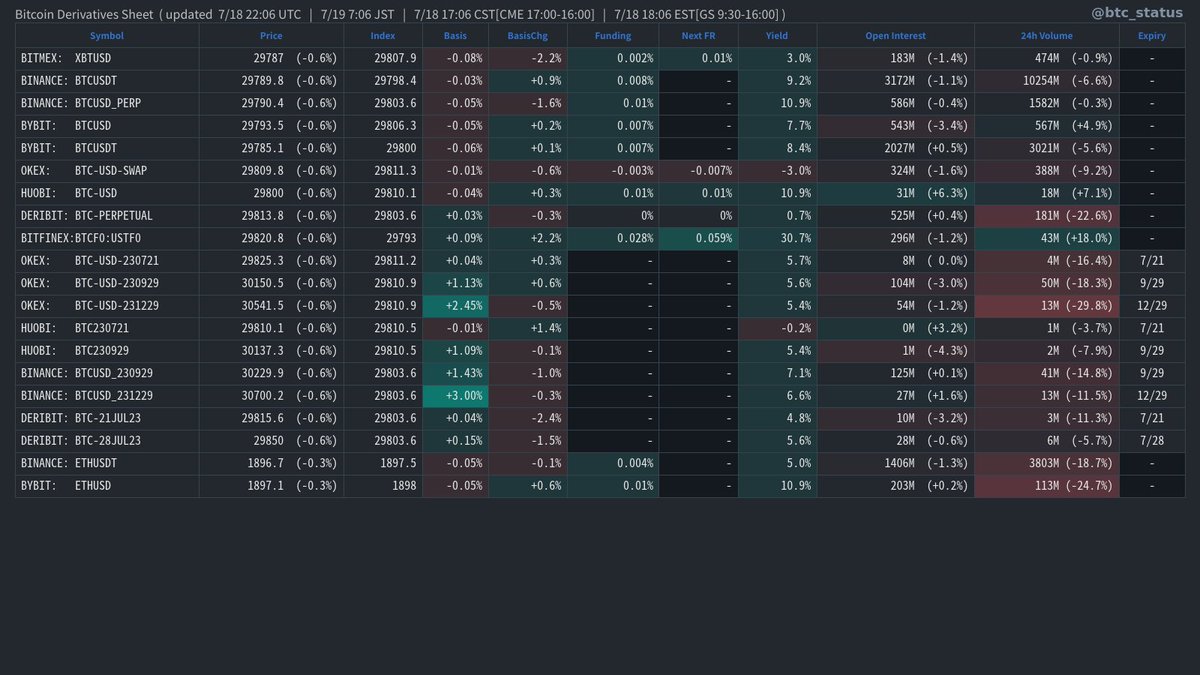Click the 13M (-29.8%) volume cell

click(x=1046, y=306)
